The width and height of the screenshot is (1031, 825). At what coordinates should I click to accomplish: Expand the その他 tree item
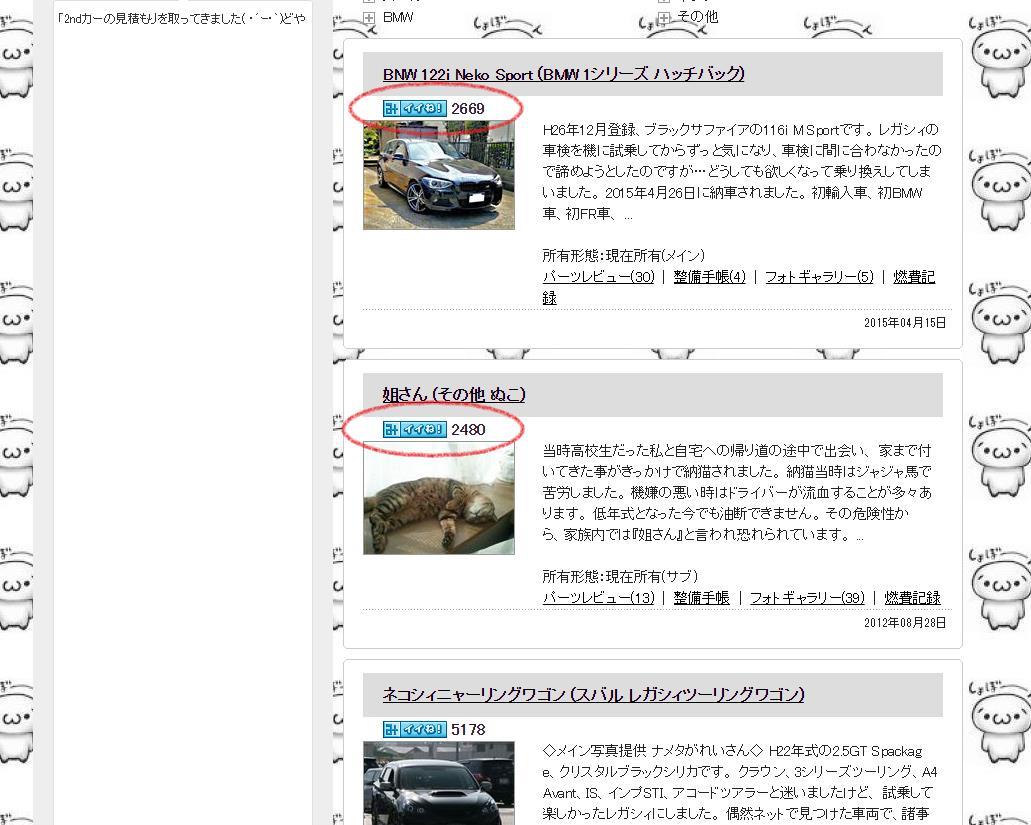click(664, 18)
